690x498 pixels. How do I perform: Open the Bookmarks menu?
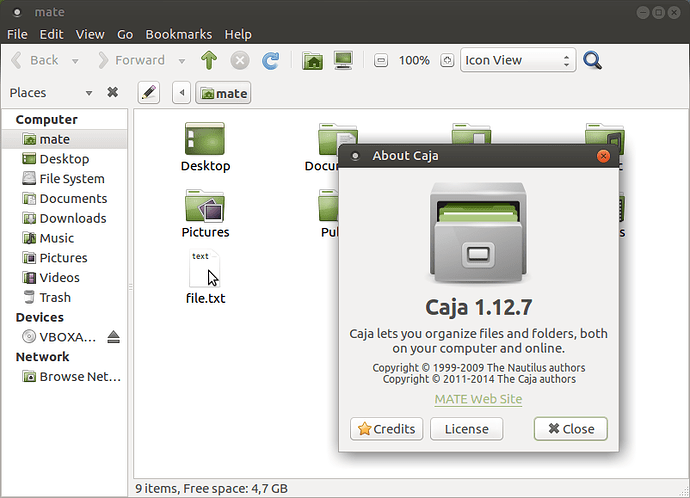tap(179, 34)
